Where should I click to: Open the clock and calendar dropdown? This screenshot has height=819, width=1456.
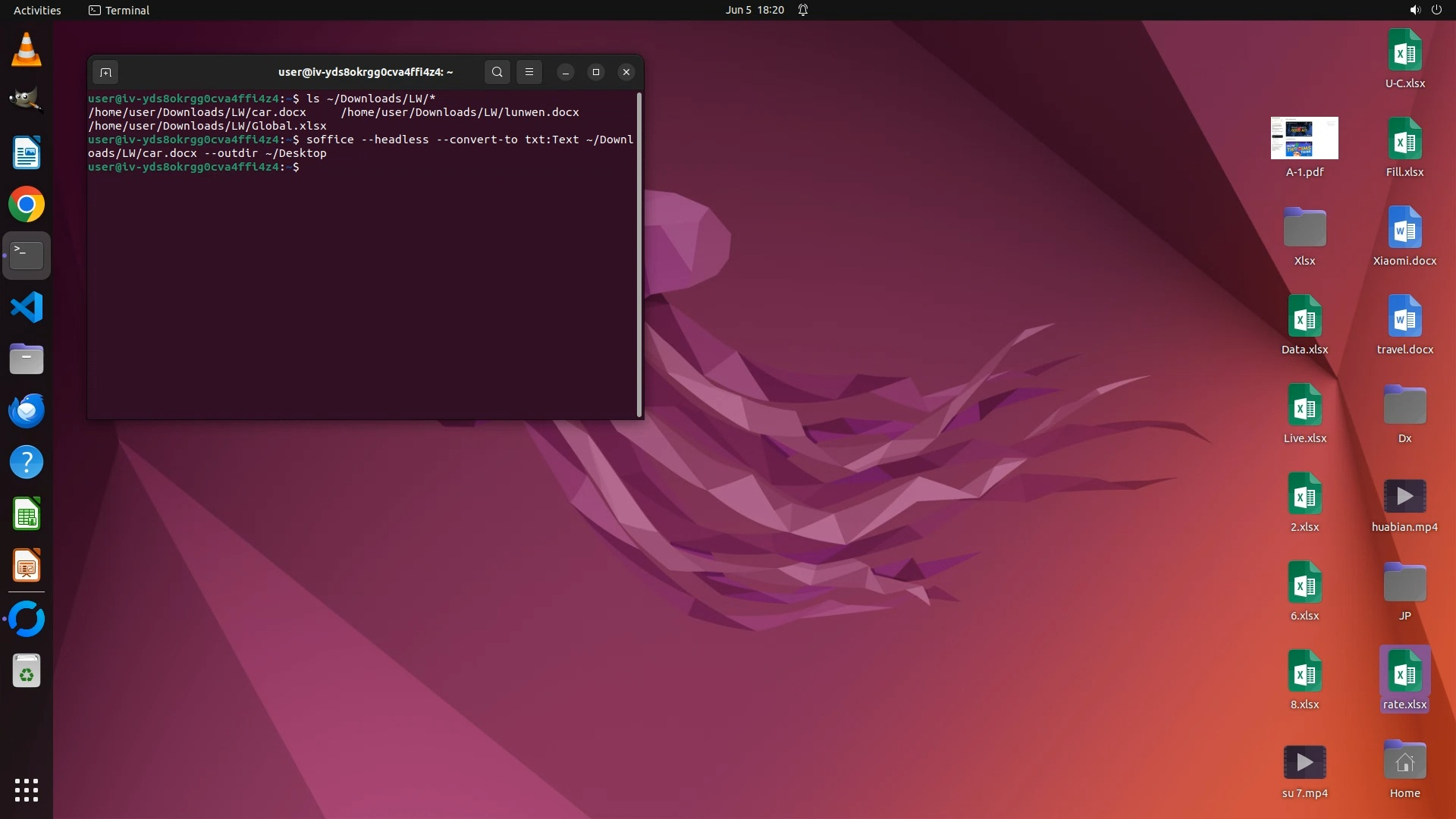point(754,10)
